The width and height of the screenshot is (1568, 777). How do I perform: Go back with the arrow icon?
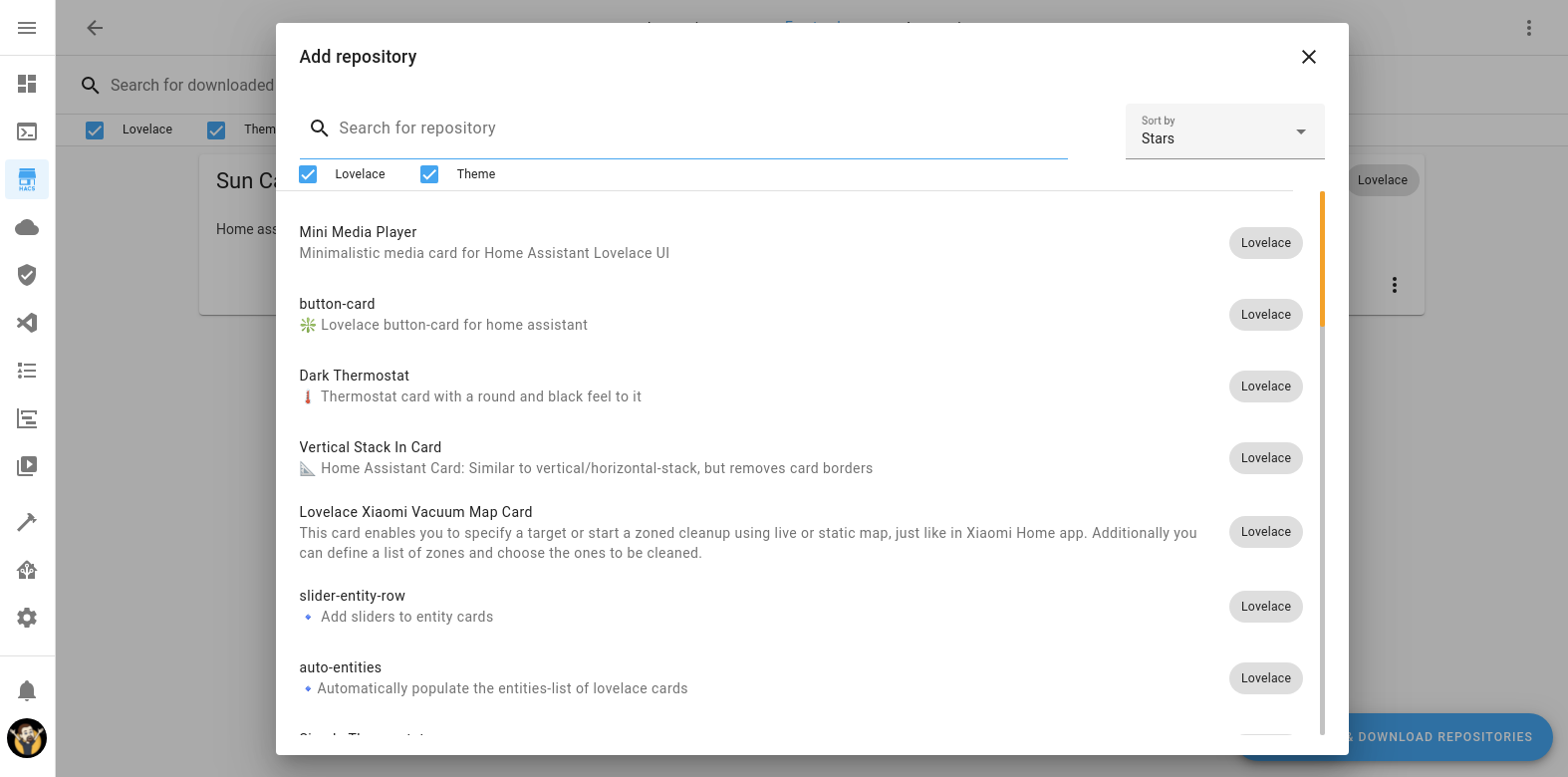tap(95, 28)
